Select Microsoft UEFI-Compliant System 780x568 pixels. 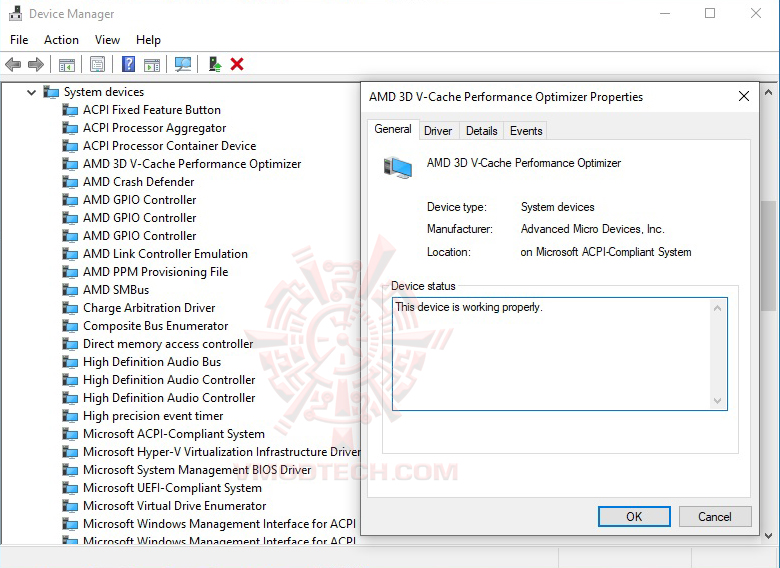(x=172, y=488)
